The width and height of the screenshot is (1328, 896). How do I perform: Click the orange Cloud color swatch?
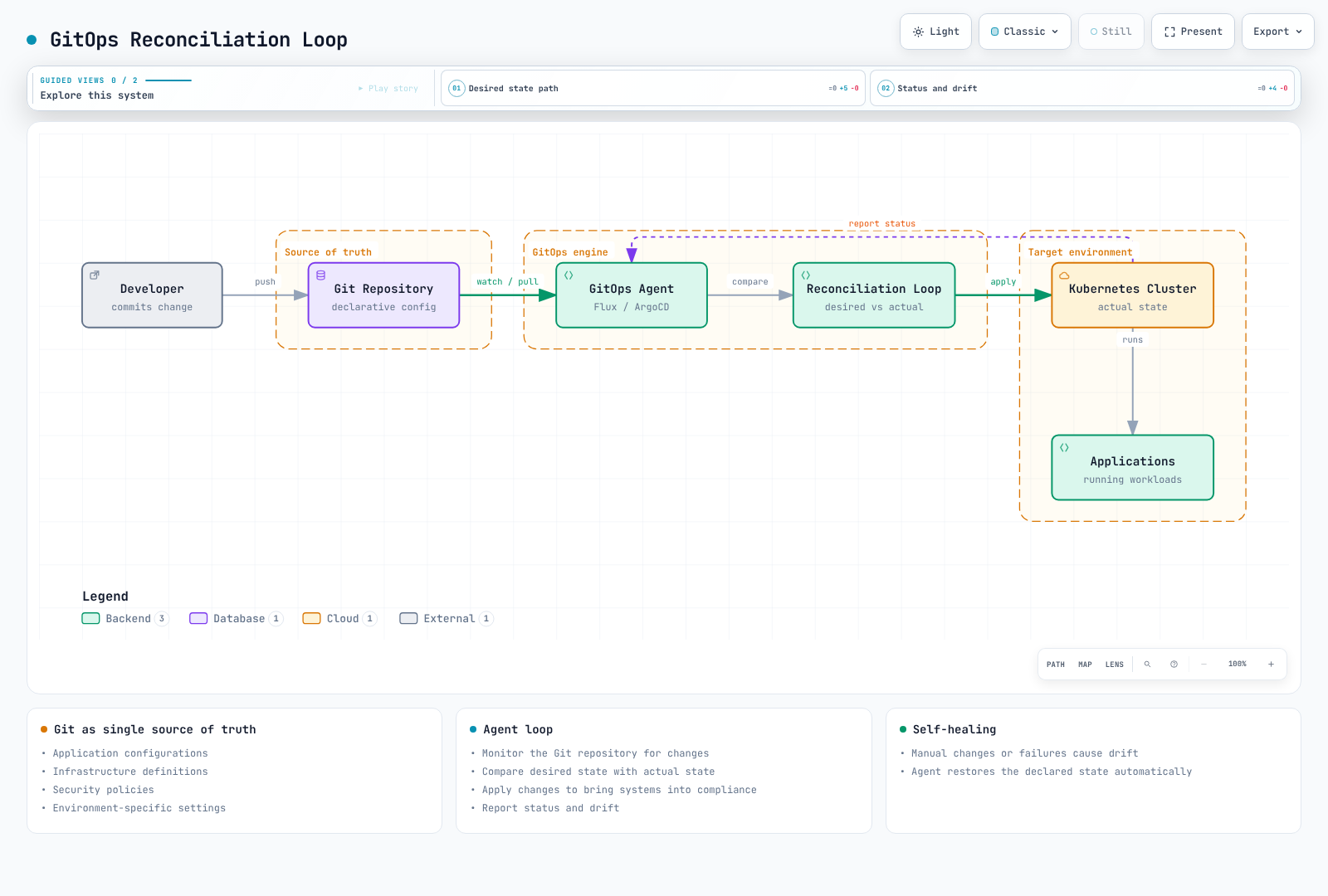311,618
